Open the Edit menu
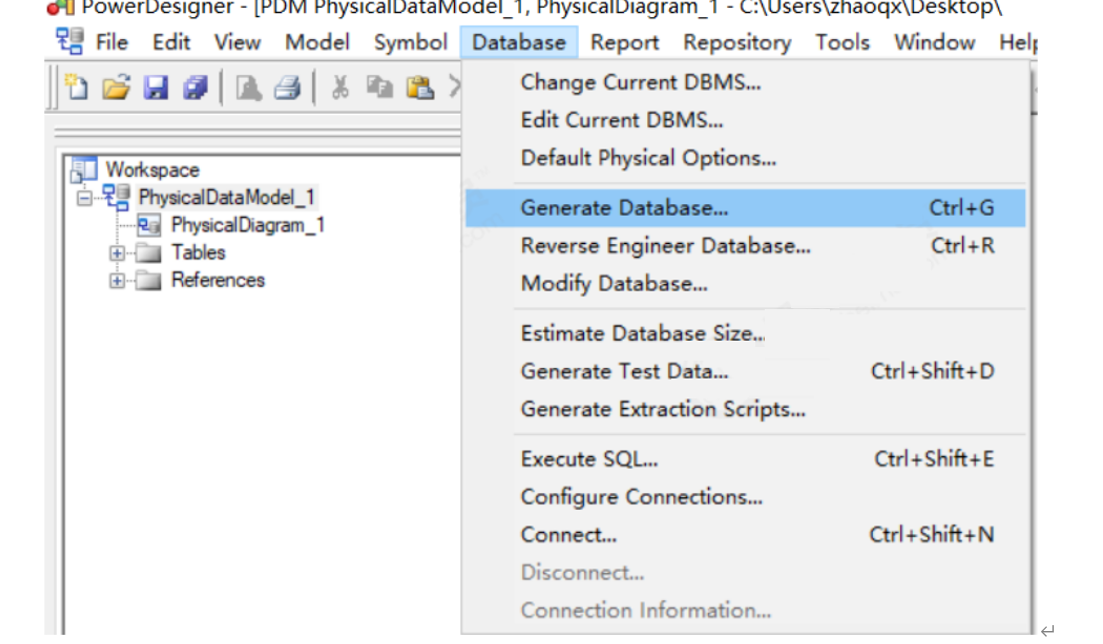Image resolution: width=1103 pixels, height=644 pixels. (172, 42)
